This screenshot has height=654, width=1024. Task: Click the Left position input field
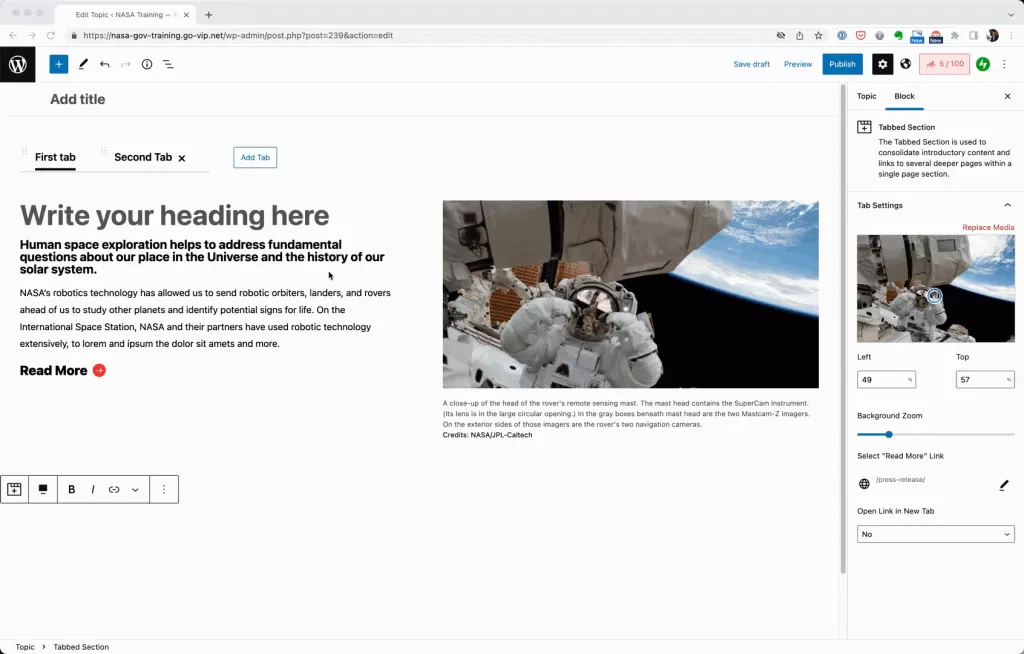click(x=881, y=380)
